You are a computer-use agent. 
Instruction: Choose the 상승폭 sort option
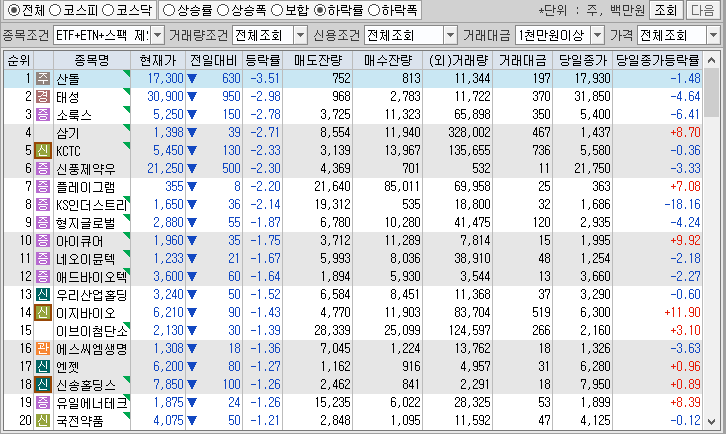pyautogui.click(x=223, y=10)
